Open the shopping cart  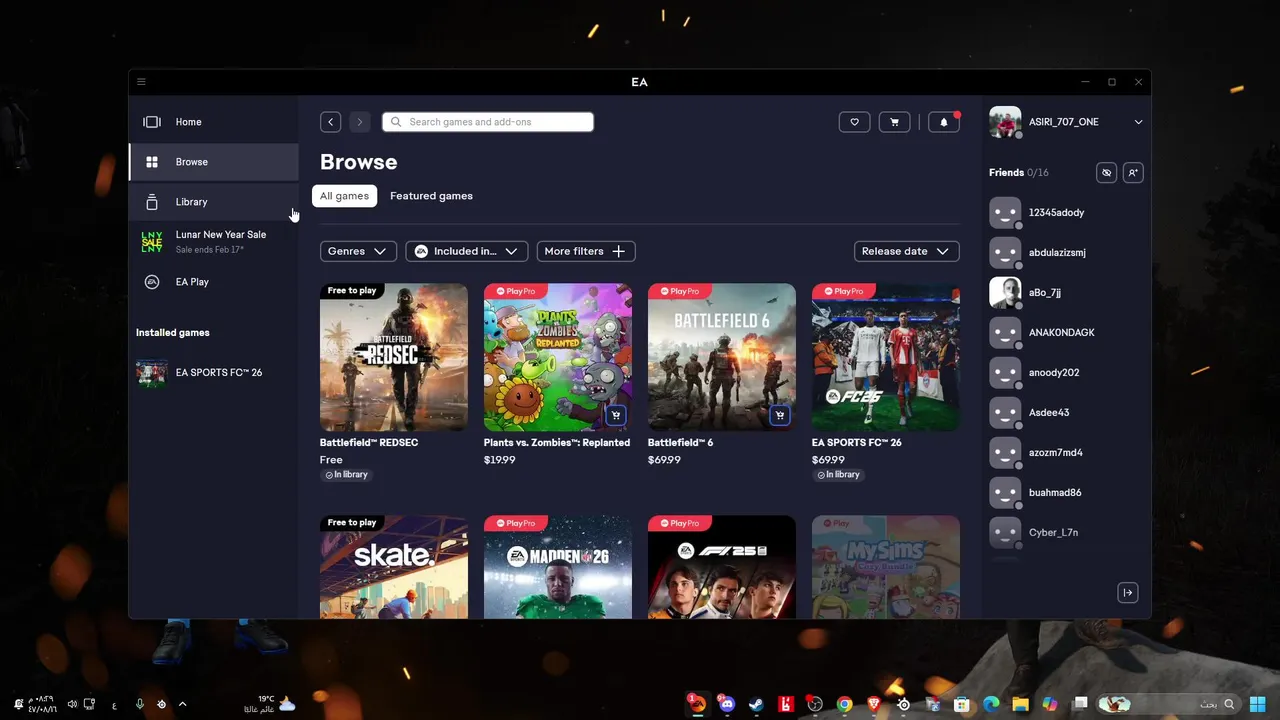coord(894,122)
